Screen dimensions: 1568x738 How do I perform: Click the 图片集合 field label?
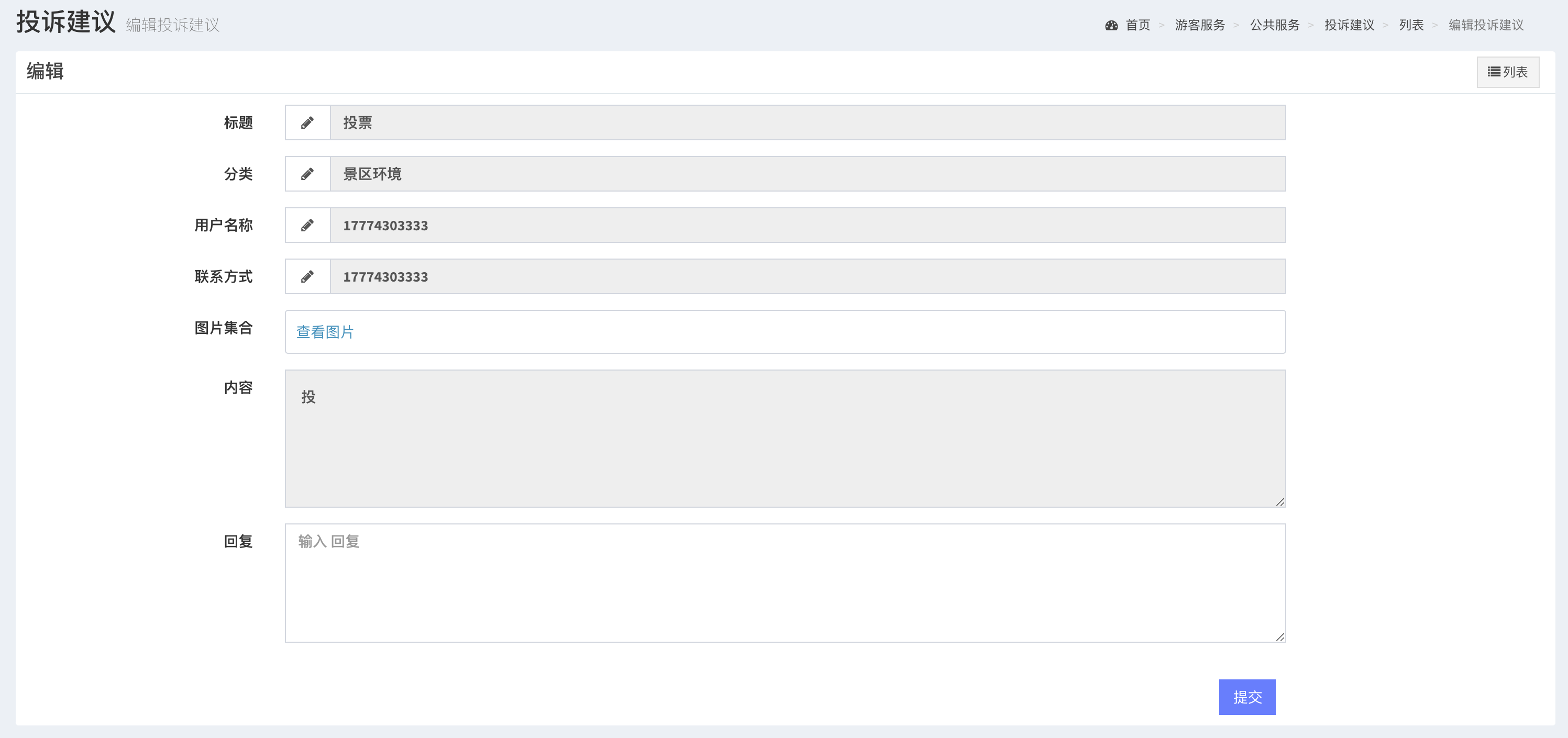pyautogui.click(x=224, y=328)
